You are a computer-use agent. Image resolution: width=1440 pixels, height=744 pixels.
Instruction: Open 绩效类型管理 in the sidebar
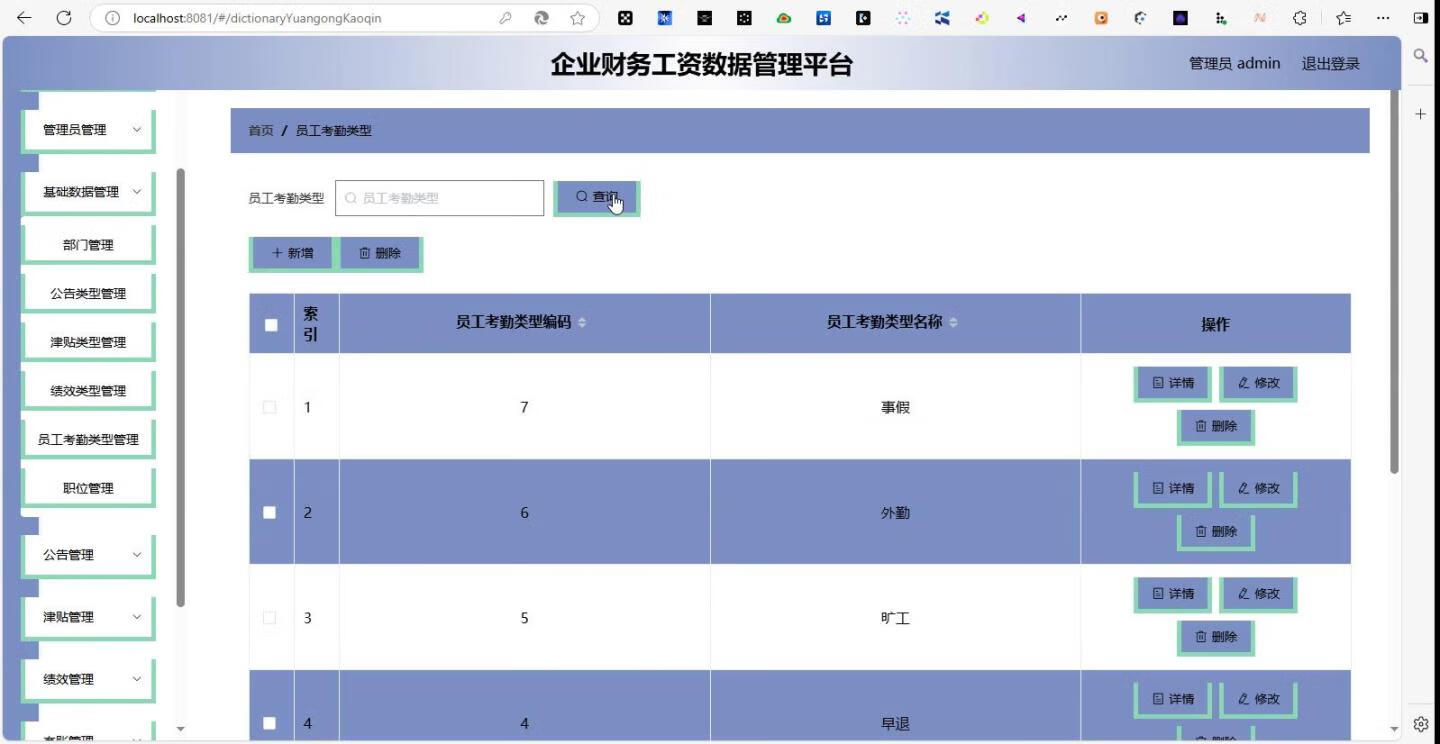(x=88, y=391)
